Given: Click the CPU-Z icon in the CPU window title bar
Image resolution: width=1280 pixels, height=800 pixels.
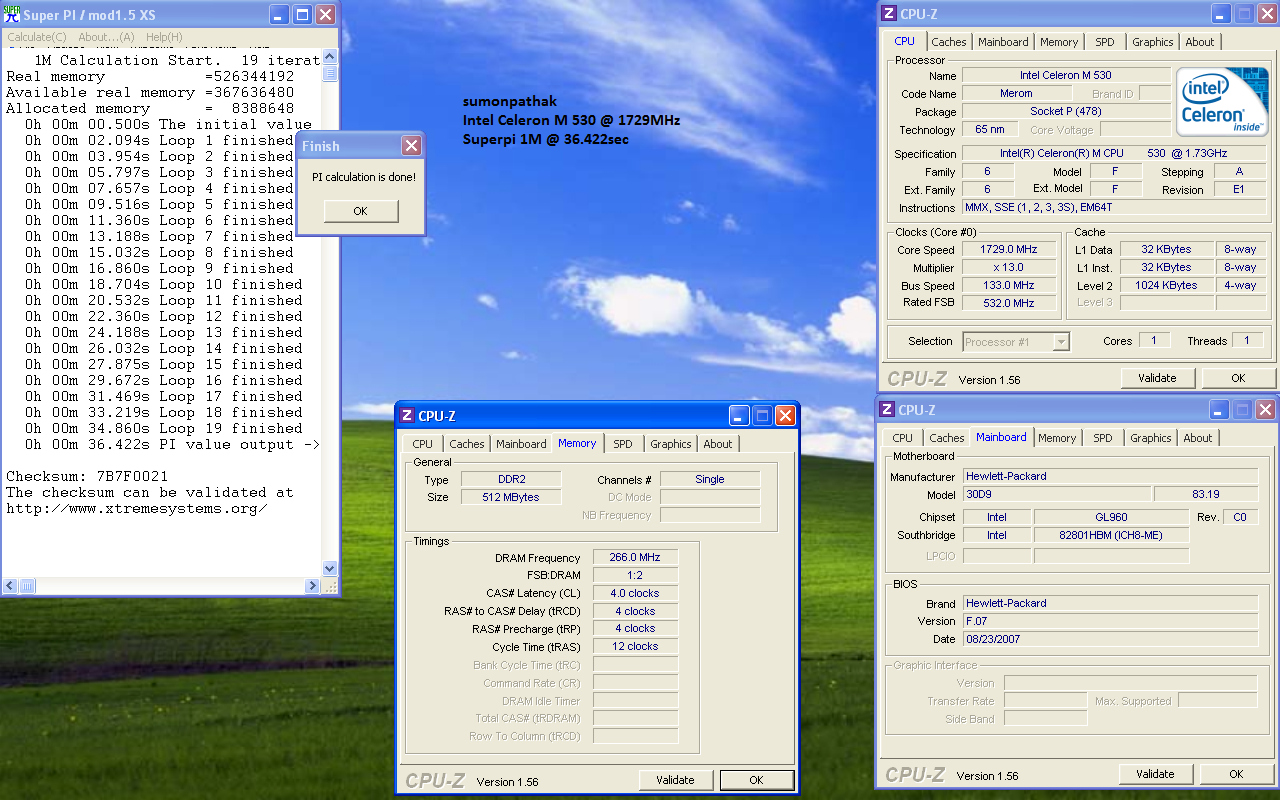Looking at the screenshot, I should point(888,14).
